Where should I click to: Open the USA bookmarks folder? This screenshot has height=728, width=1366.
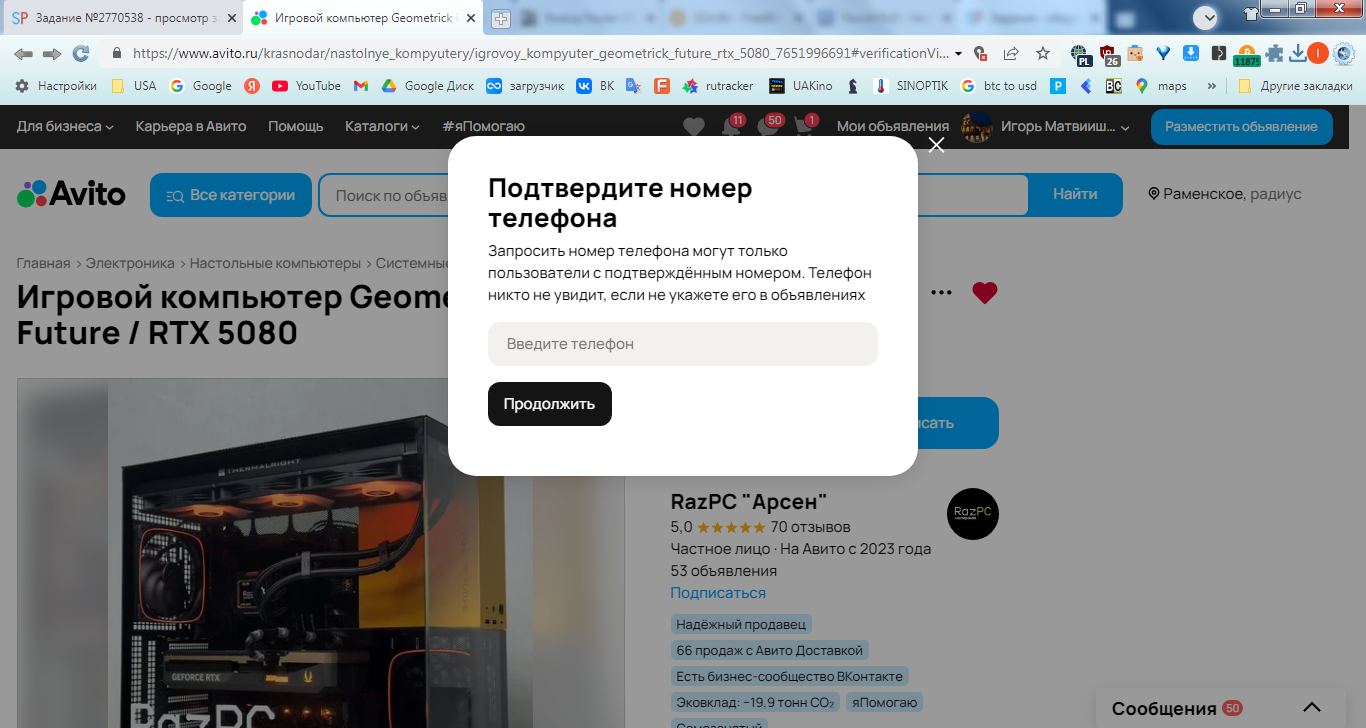133,86
